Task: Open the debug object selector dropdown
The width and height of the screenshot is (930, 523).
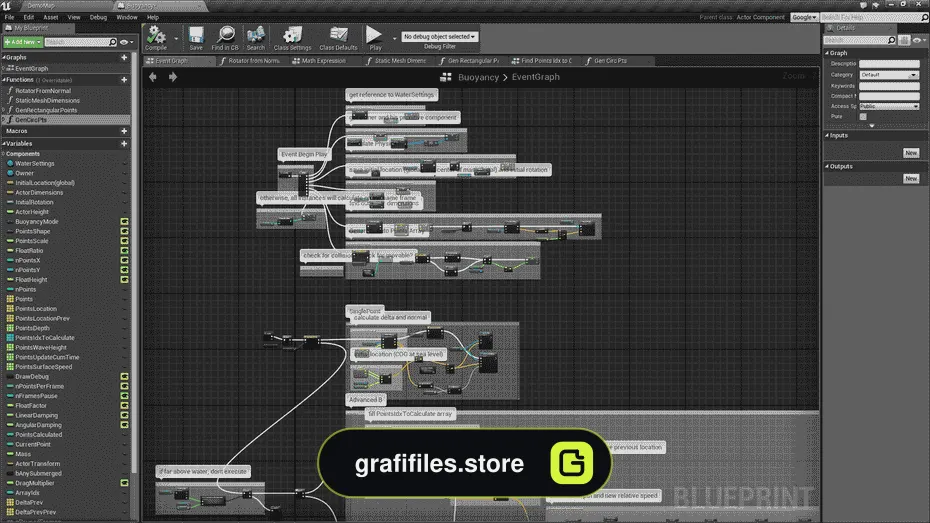Action: pyautogui.click(x=439, y=37)
